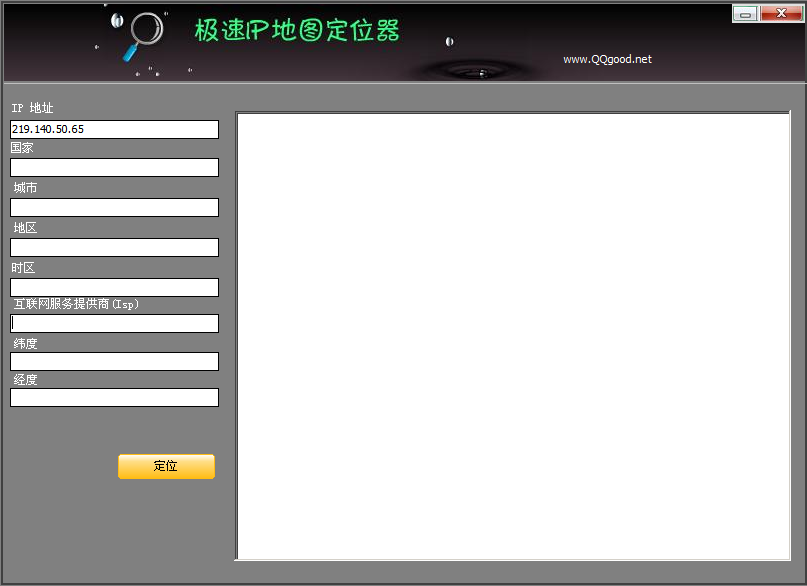Close the IP locator window

click(775, 14)
